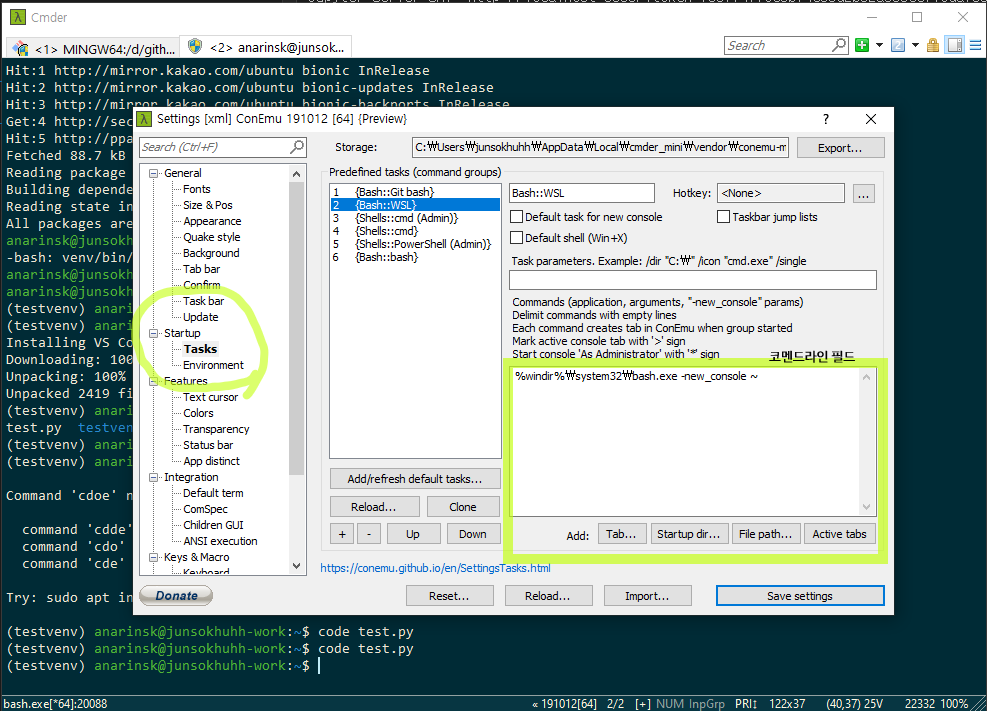Click the magnifier icon in Cmder's toolbar search box

click(x=838, y=45)
